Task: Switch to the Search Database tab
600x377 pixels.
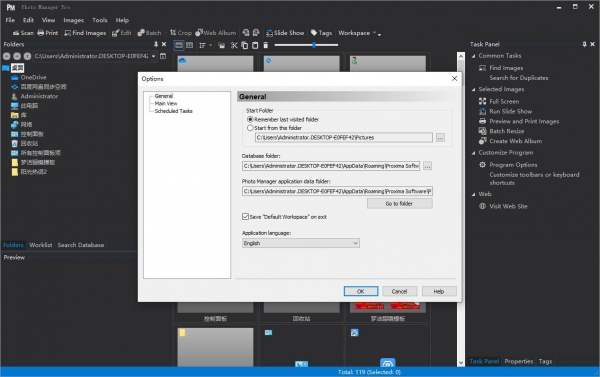Action: [x=81, y=245]
